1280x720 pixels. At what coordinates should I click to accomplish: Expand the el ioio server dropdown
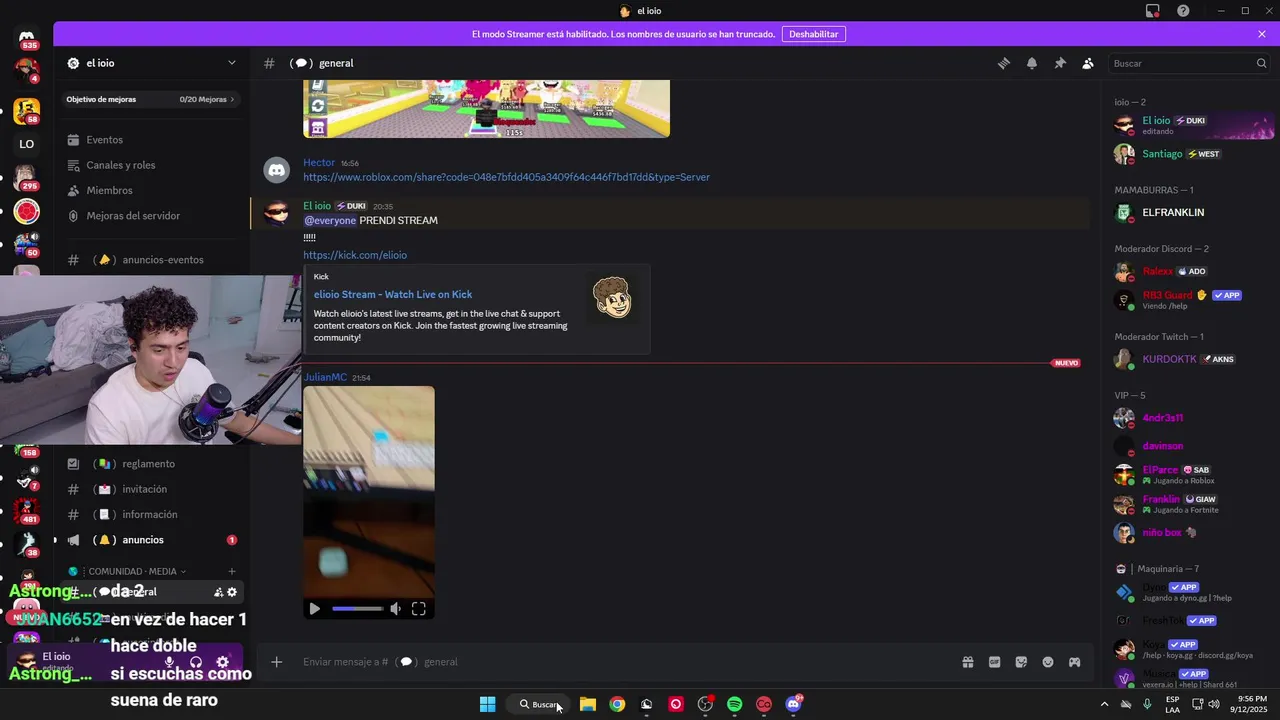pyautogui.click(x=232, y=63)
